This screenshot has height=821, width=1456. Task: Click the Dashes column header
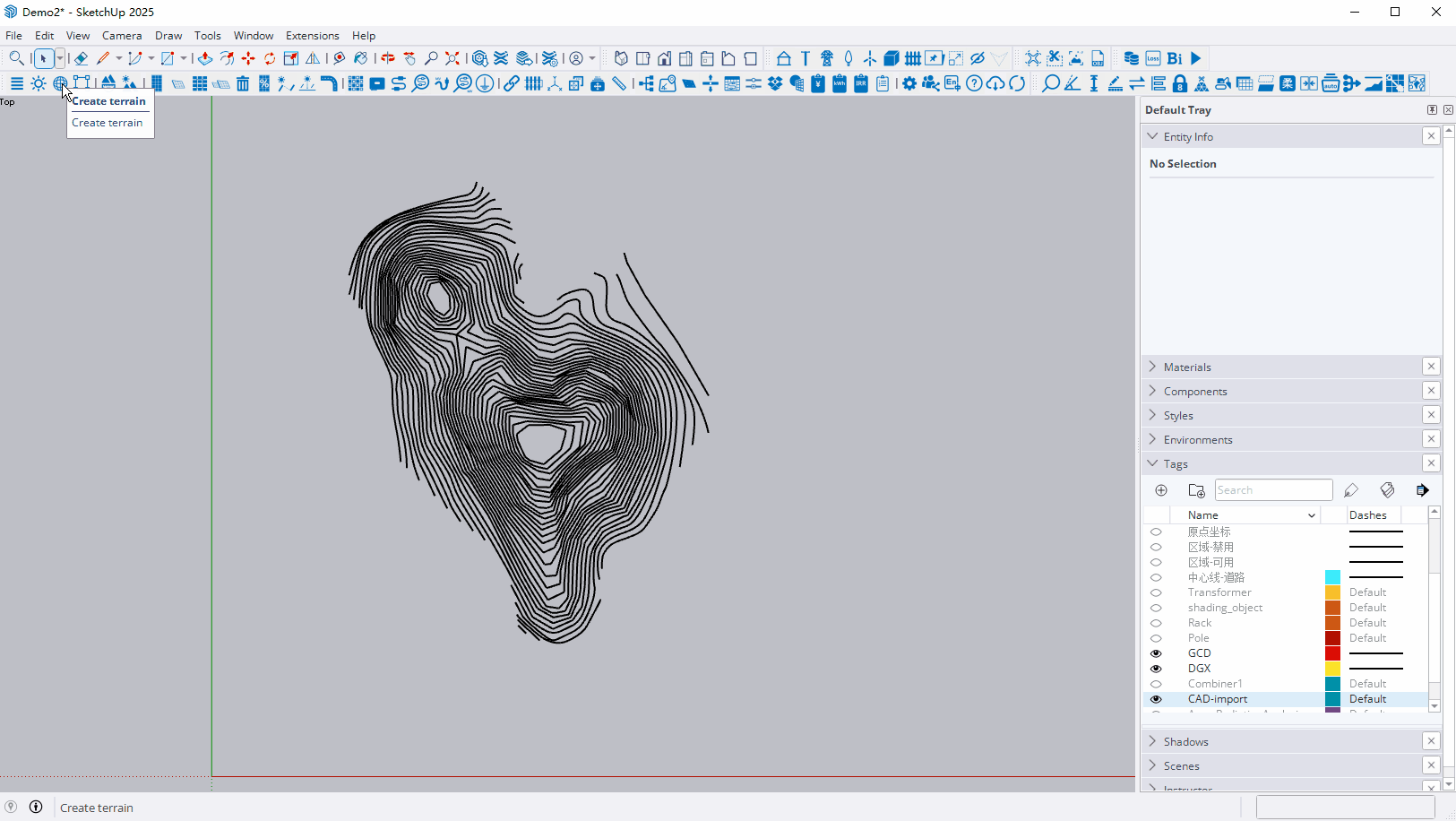pos(1367,514)
